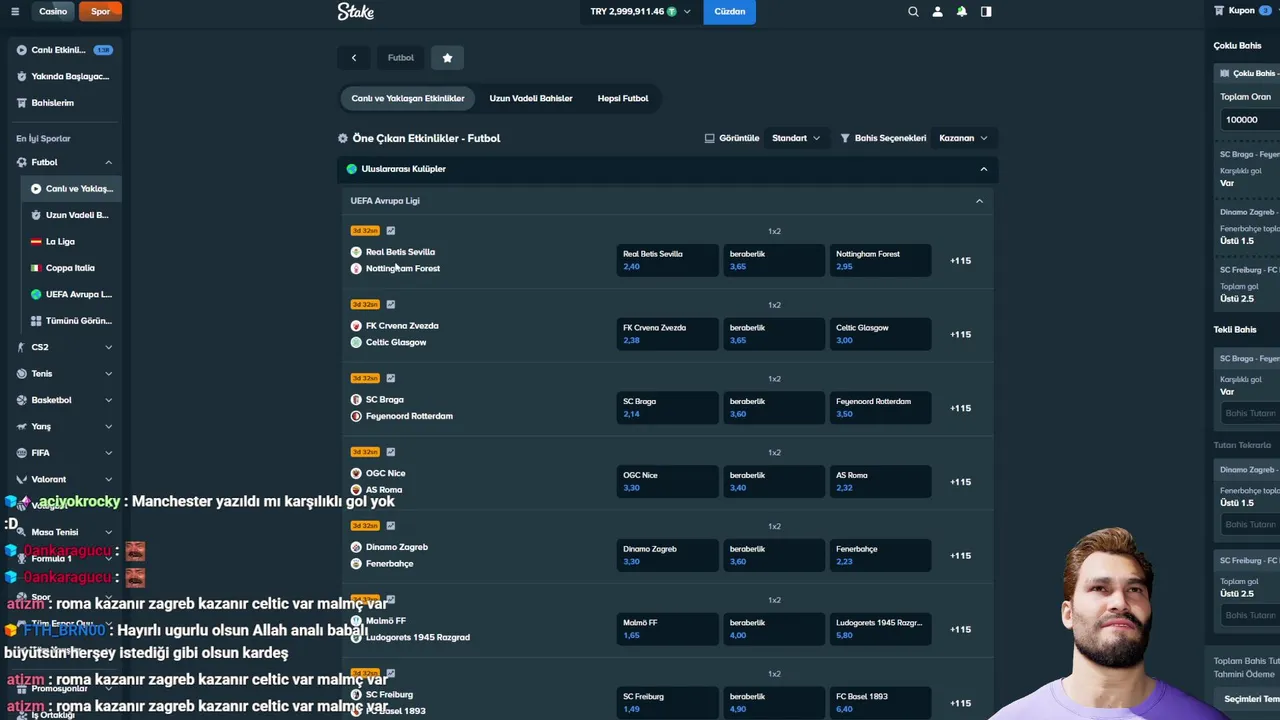1280x720 pixels.
Task: Bet on Celtic Glasgow 3,00
Action: tap(880, 334)
